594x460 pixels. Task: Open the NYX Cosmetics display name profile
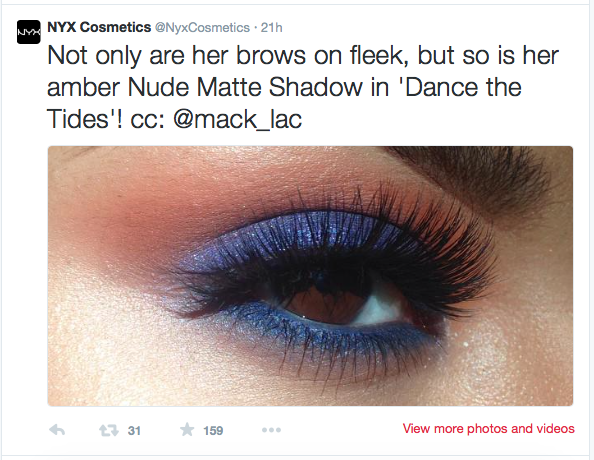(99, 27)
